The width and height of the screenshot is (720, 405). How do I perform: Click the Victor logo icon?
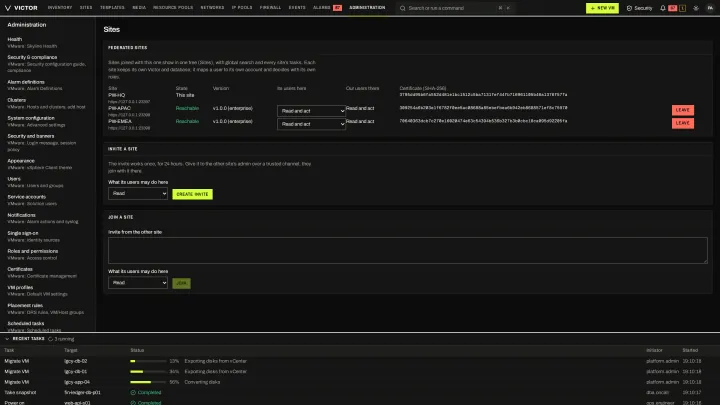8,8
